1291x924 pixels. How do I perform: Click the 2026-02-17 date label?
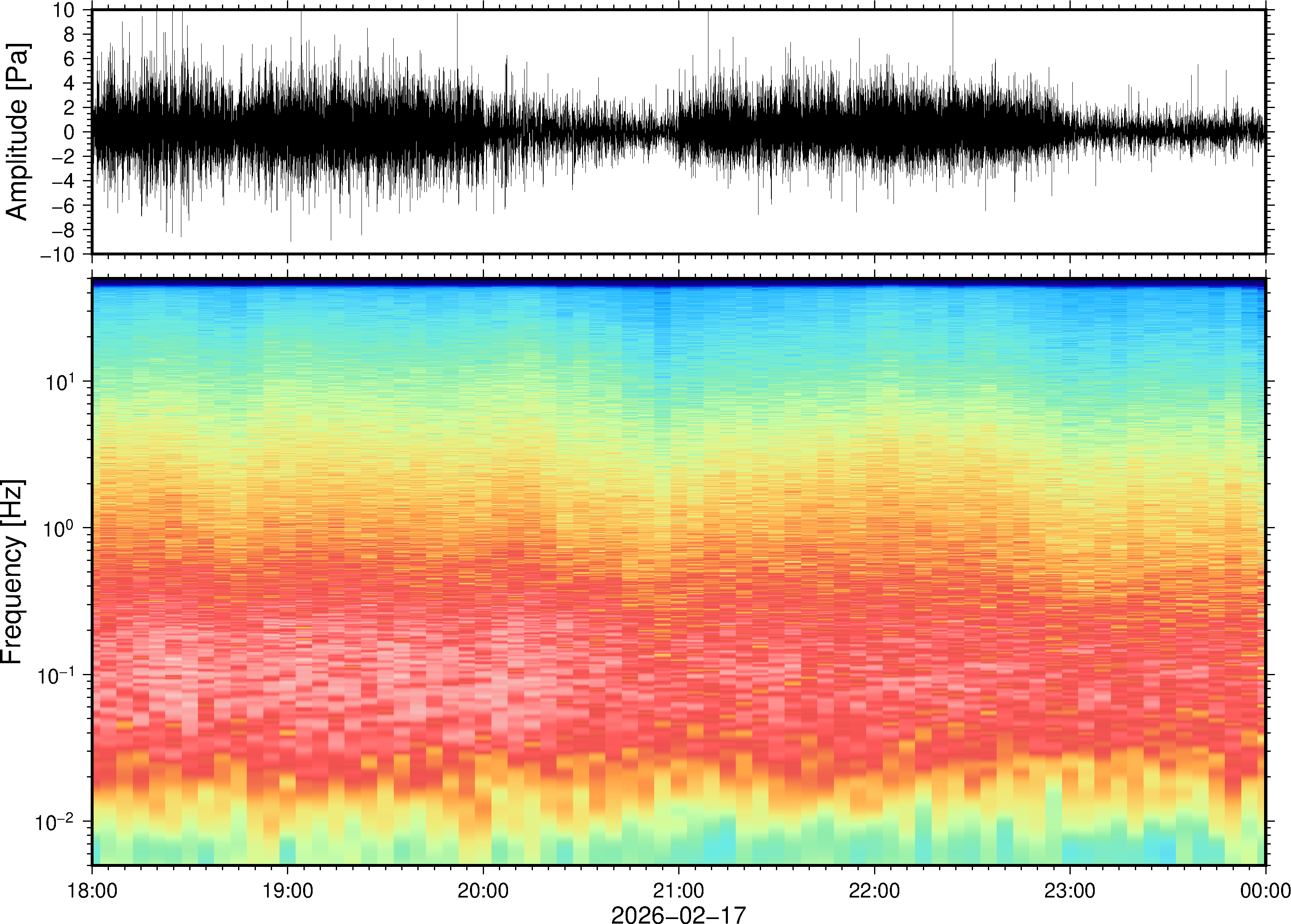pyautogui.click(x=678, y=914)
